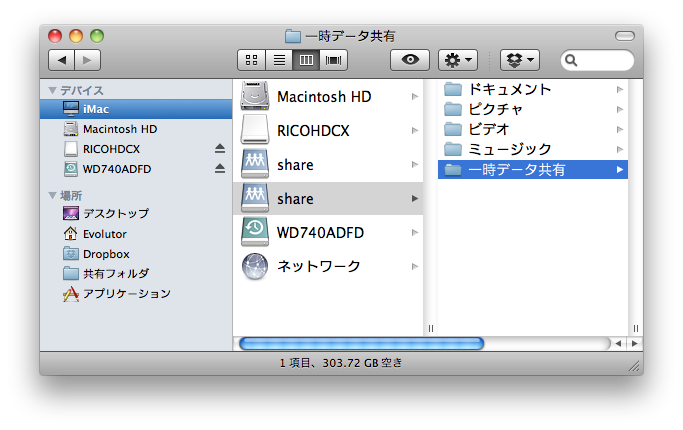This screenshot has height=430, width=683.
Task: Click the デスクトップ icon in the sidebar
Action: pyautogui.click(x=71, y=213)
